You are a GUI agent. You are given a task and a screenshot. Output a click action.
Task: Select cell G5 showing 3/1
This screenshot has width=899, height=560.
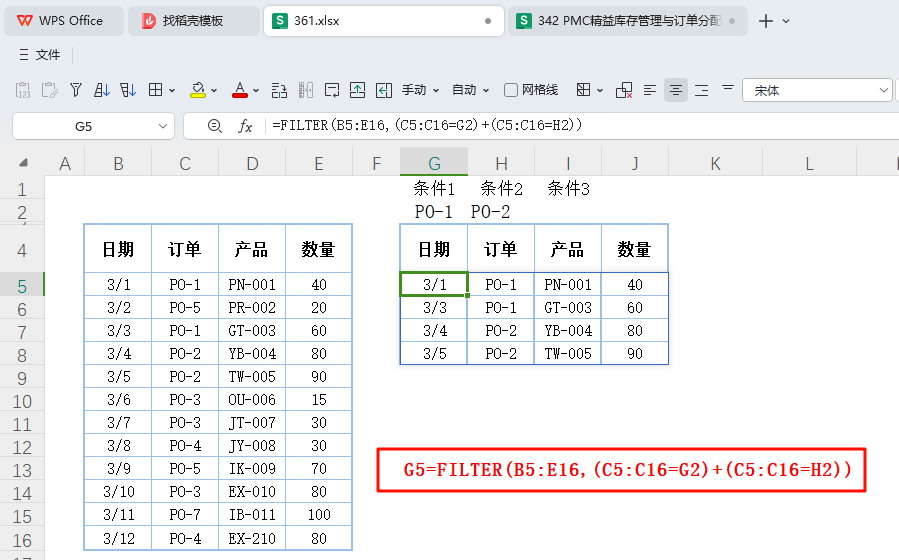(434, 284)
